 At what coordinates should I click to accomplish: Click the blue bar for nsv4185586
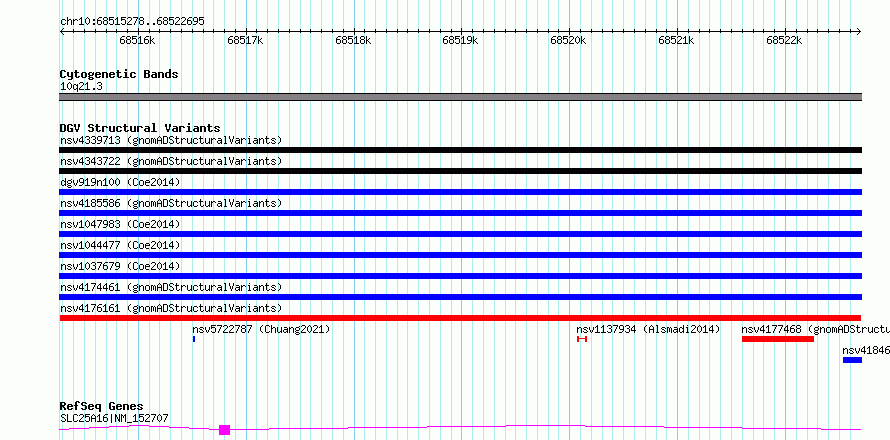click(460, 213)
